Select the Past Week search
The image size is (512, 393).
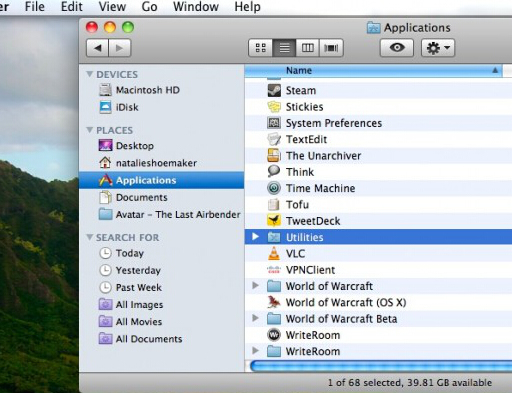click(162, 287)
